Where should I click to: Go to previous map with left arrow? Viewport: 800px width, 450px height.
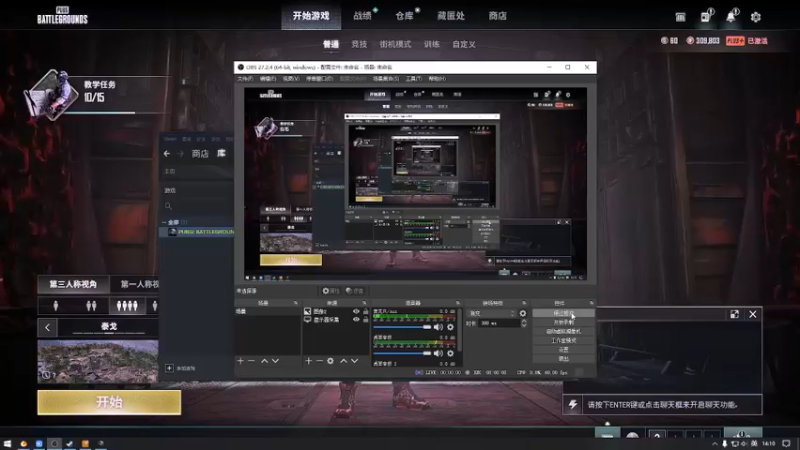tap(47, 328)
